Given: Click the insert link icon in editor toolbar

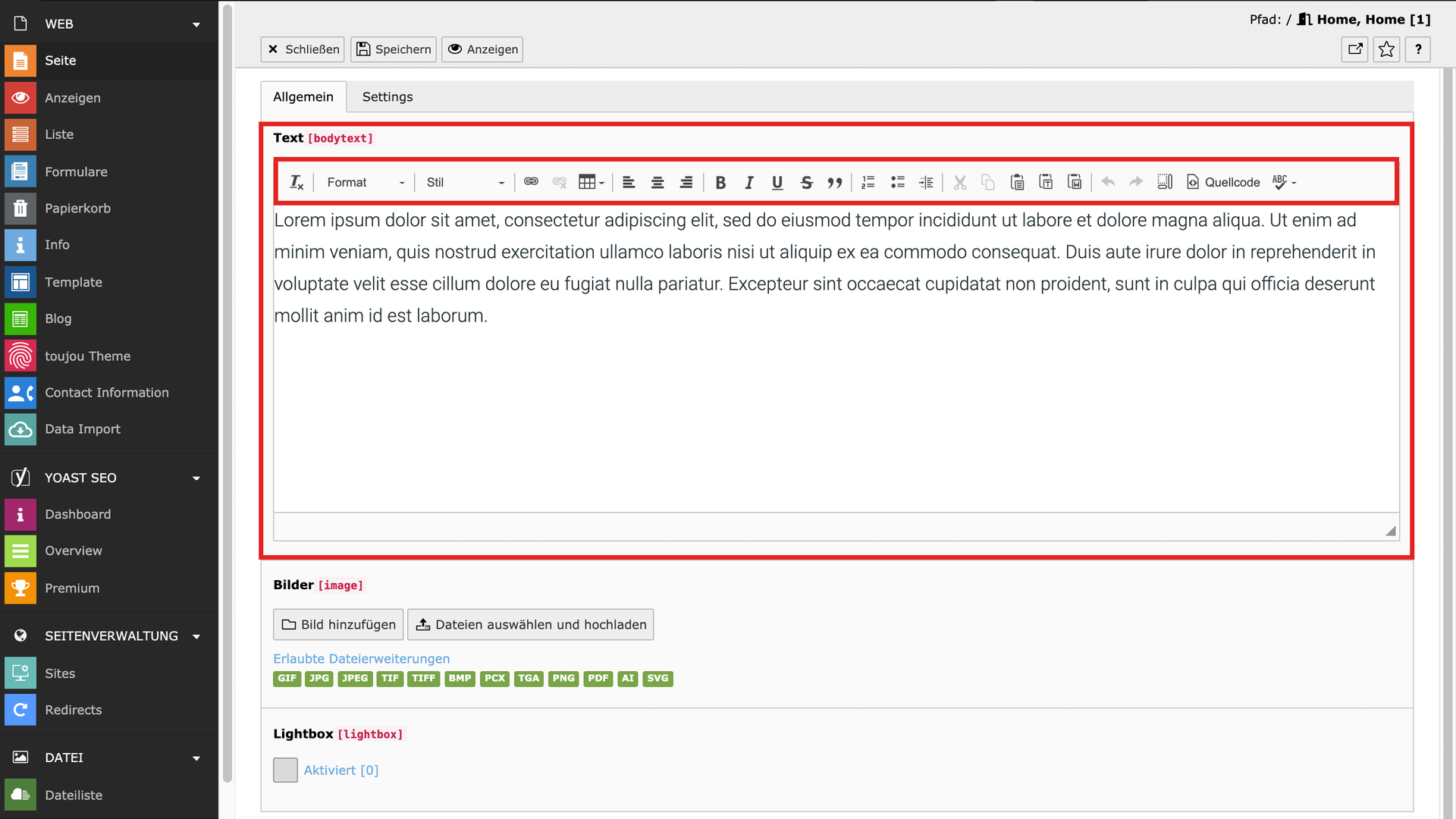Looking at the screenshot, I should 531,182.
